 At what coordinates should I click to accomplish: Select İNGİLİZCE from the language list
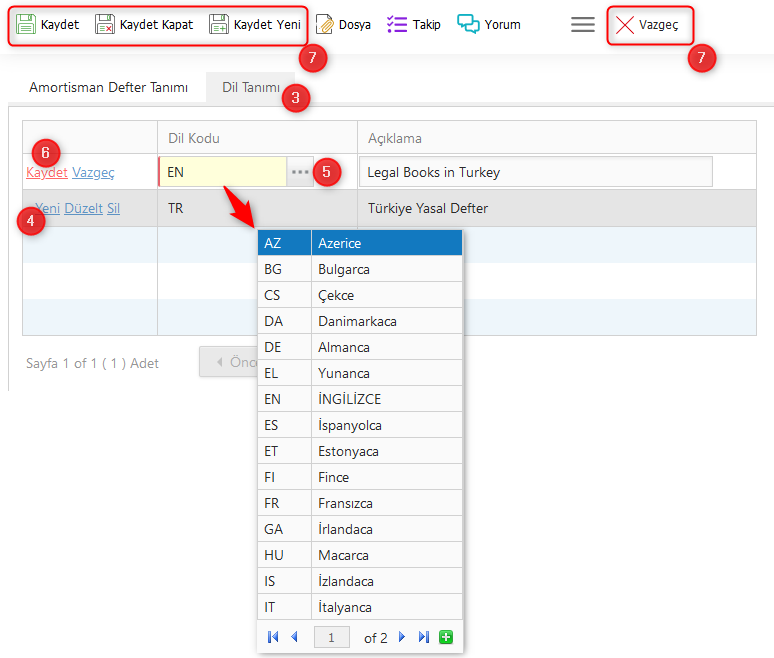pyautogui.click(x=349, y=399)
